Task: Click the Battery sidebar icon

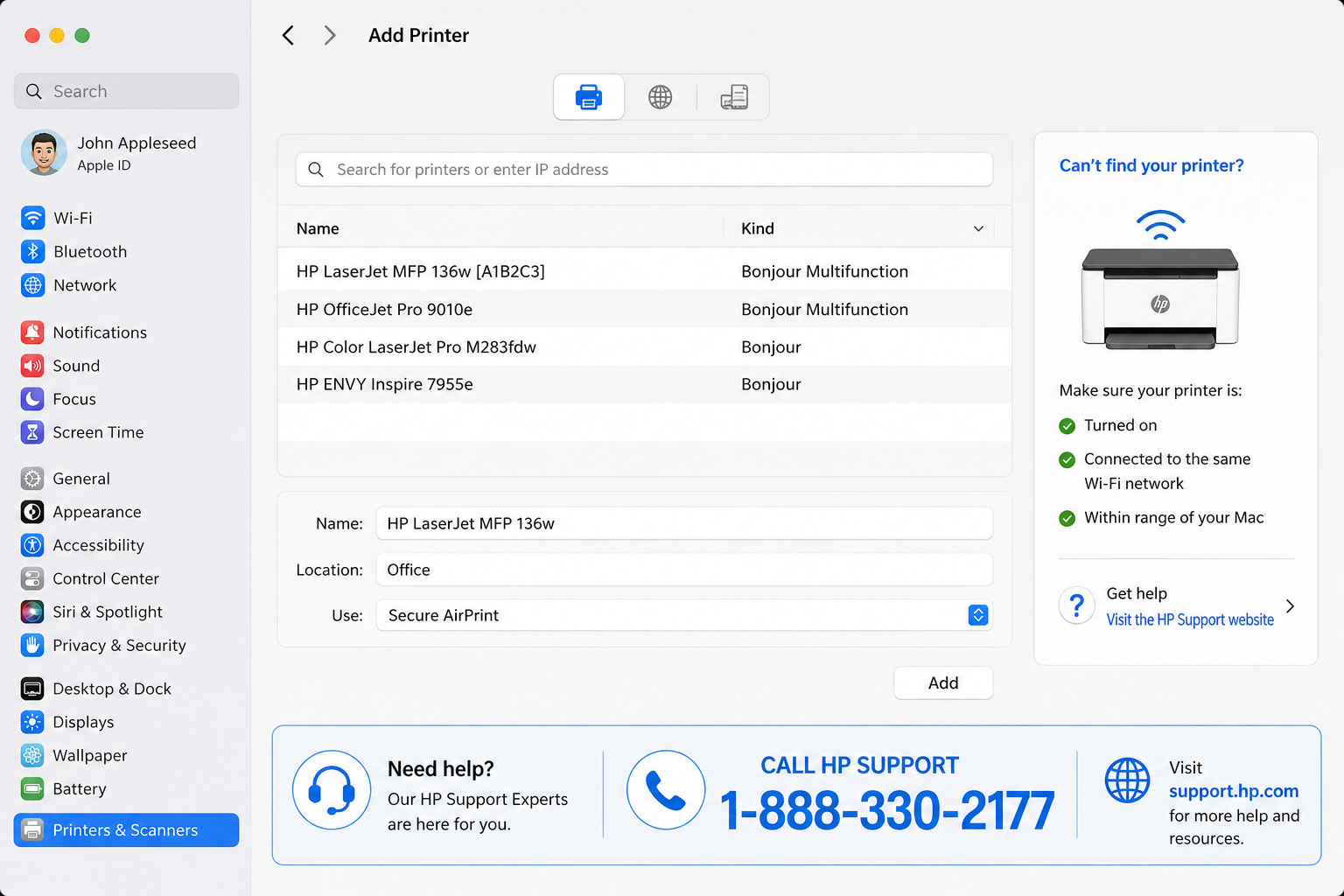Action: click(x=32, y=789)
